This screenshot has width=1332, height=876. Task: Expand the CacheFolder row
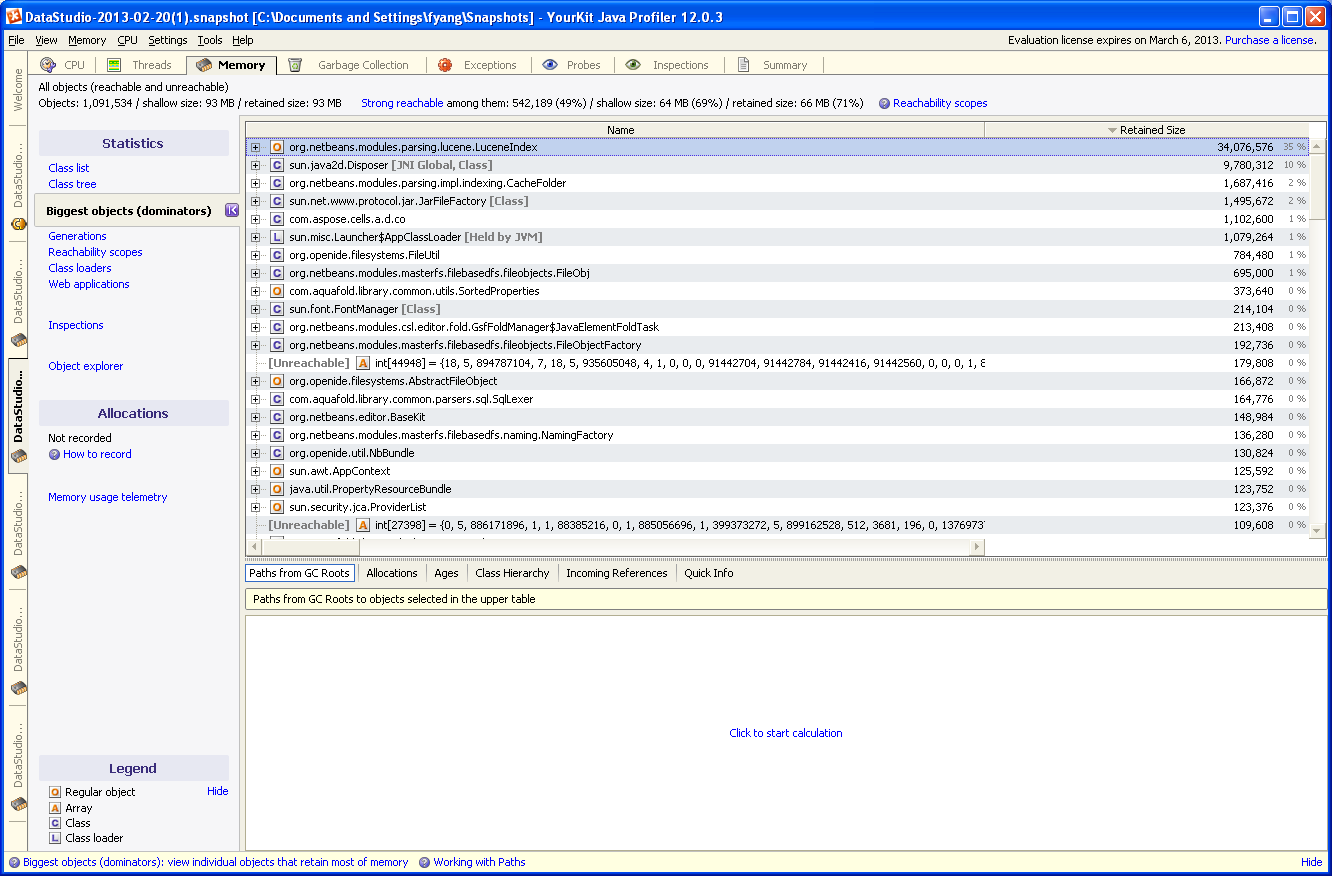click(255, 183)
